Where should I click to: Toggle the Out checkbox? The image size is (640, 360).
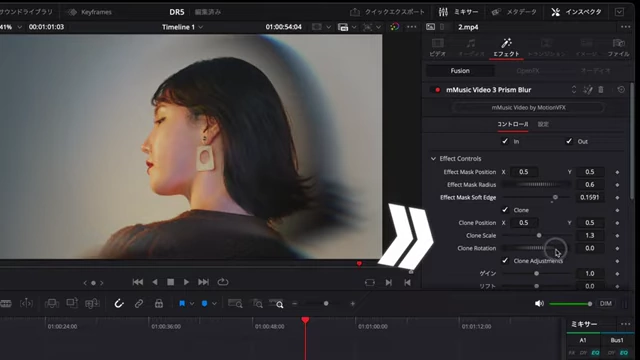point(569,141)
